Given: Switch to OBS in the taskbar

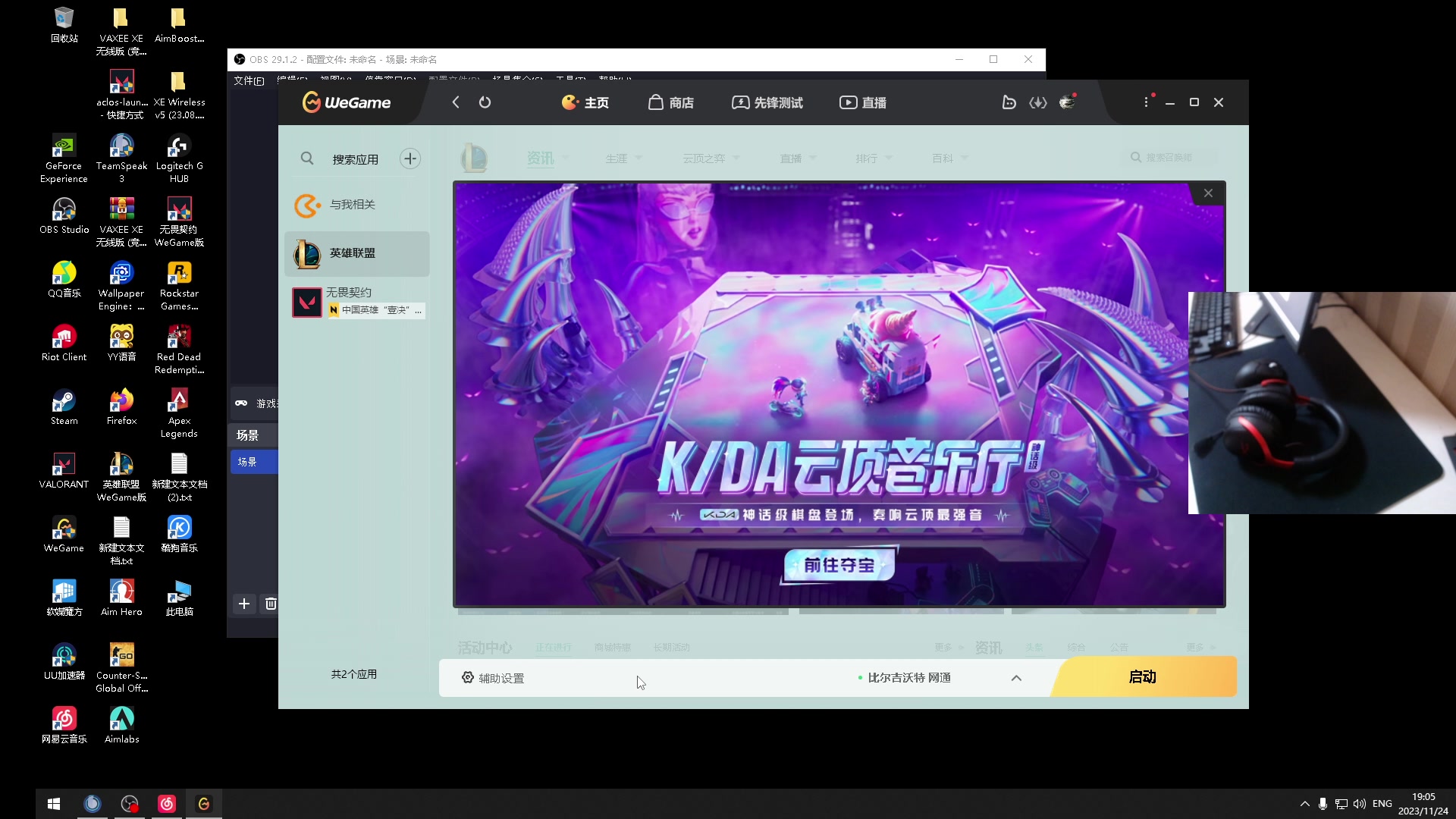Looking at the screenshot, I should point(130,804).
